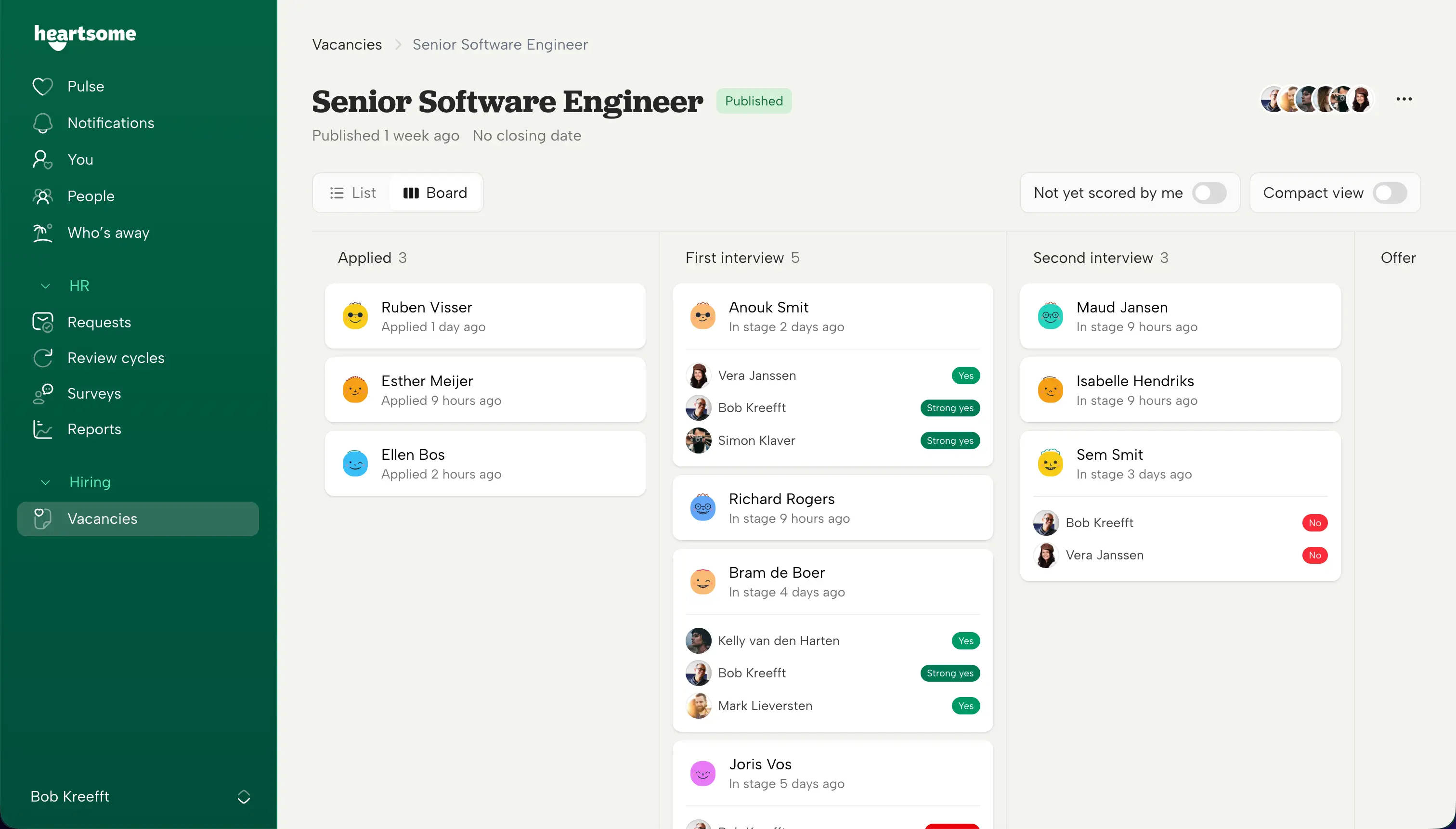Open the Surveys icon in sidebar
This screenshot has width=1456, height=829.
coord(43,393)
